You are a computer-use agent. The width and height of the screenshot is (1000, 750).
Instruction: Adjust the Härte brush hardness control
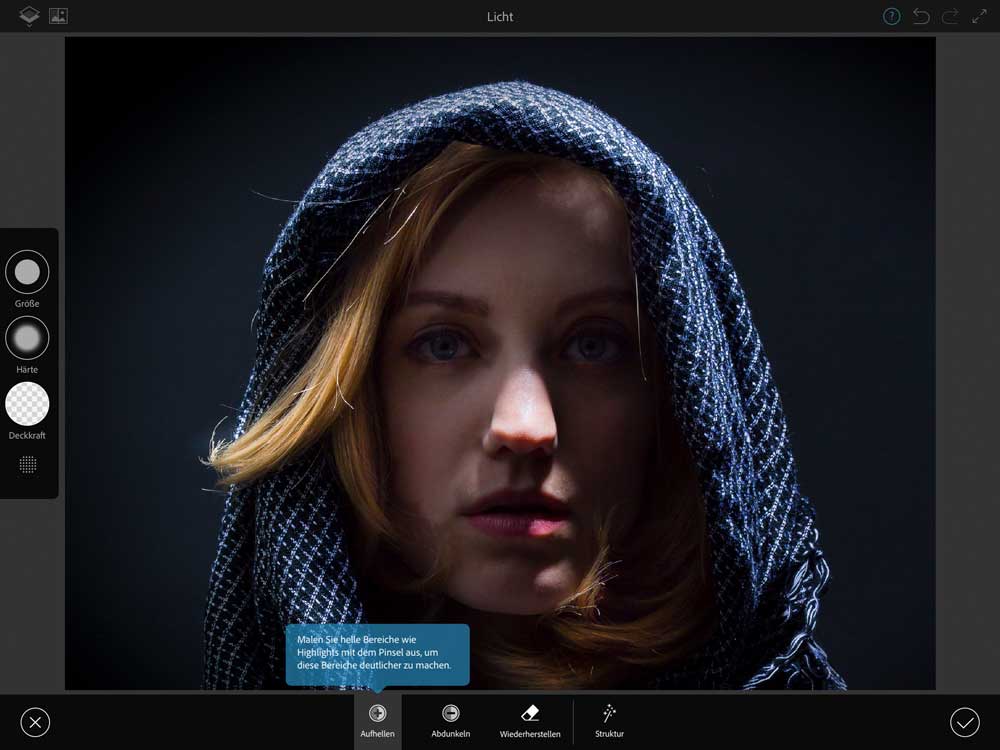[x=27, y=338]
